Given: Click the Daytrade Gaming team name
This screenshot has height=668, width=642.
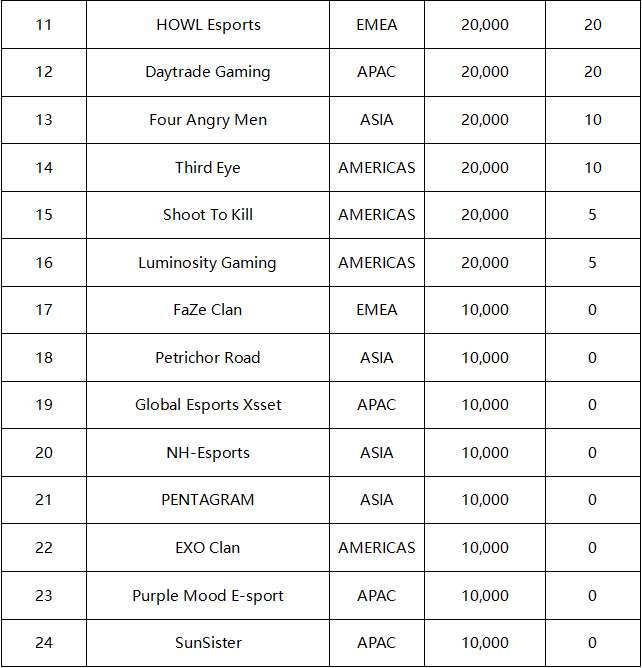Looking at the screenshot, I should click(208, 72).
